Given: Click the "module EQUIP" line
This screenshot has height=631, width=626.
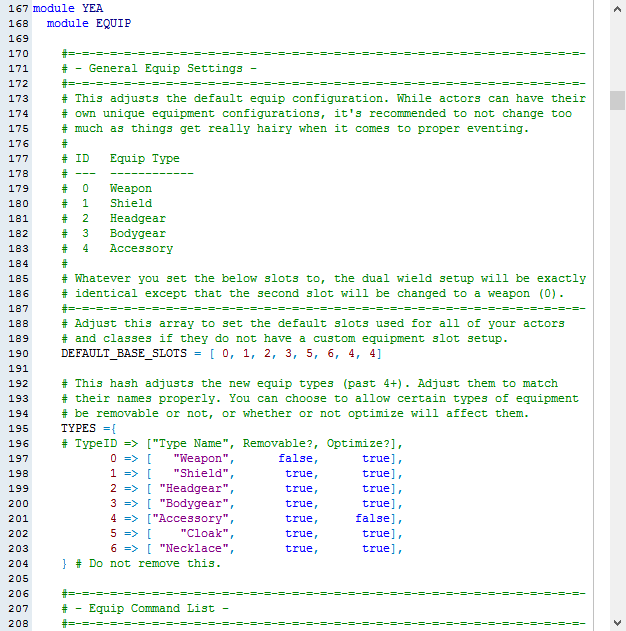Looking at the screenshot, I should click(x=89, y=23).
